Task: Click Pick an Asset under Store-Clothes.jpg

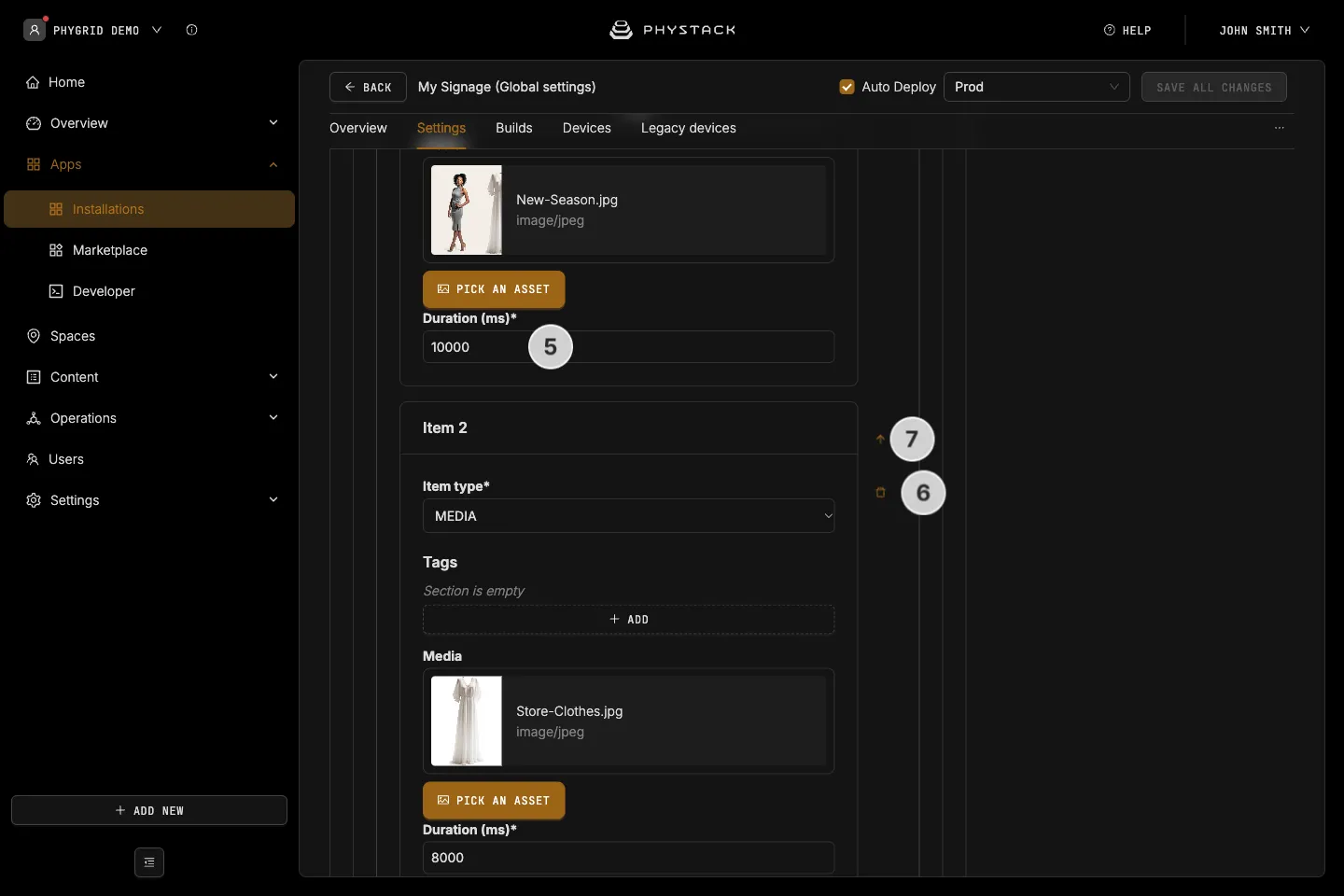Action: pyautogui.click(x=494, y=801)
